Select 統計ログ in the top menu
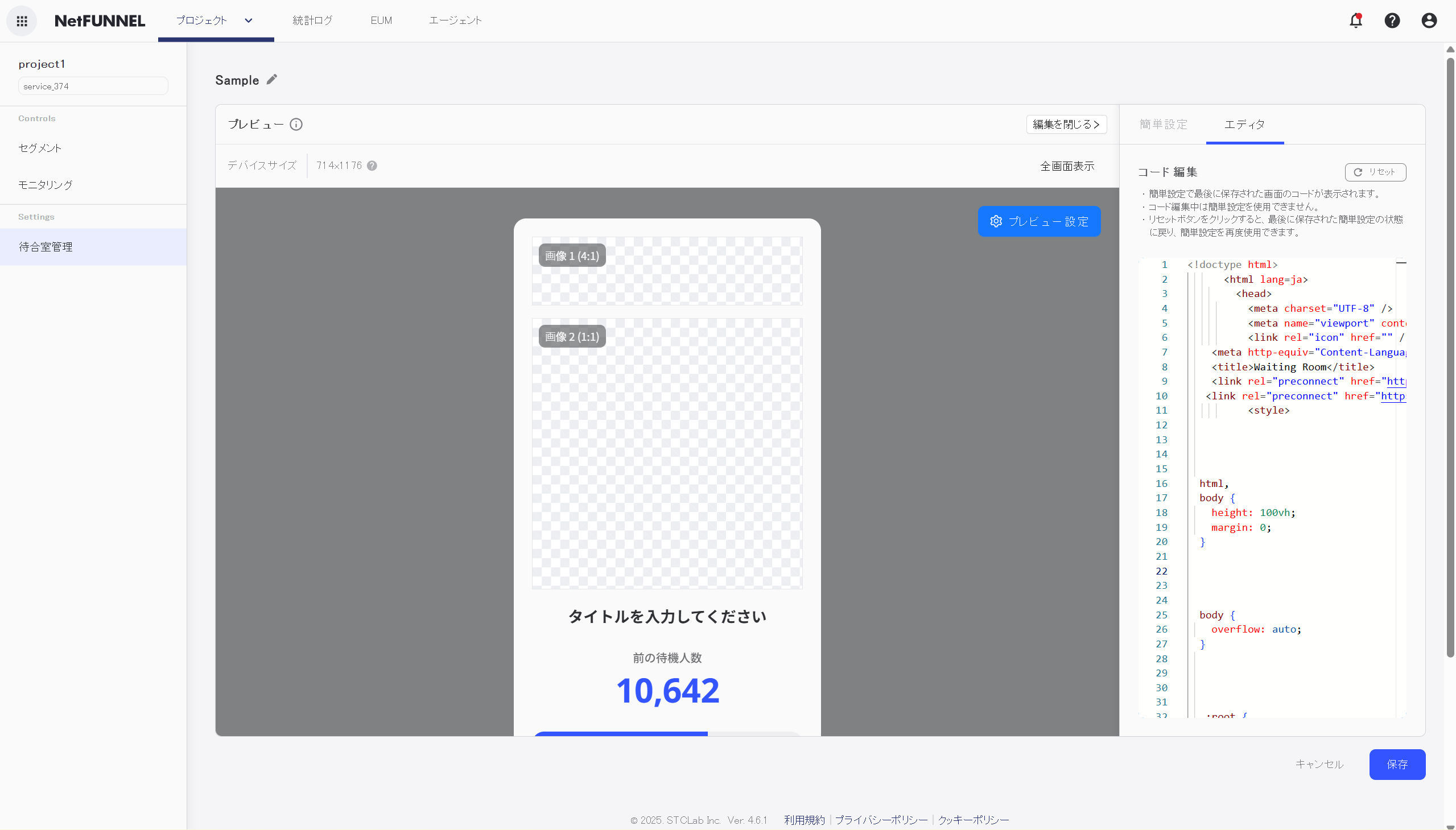The height and width of the screenshot is (830, 1456). pyautogui.click(x=312, y=20)
